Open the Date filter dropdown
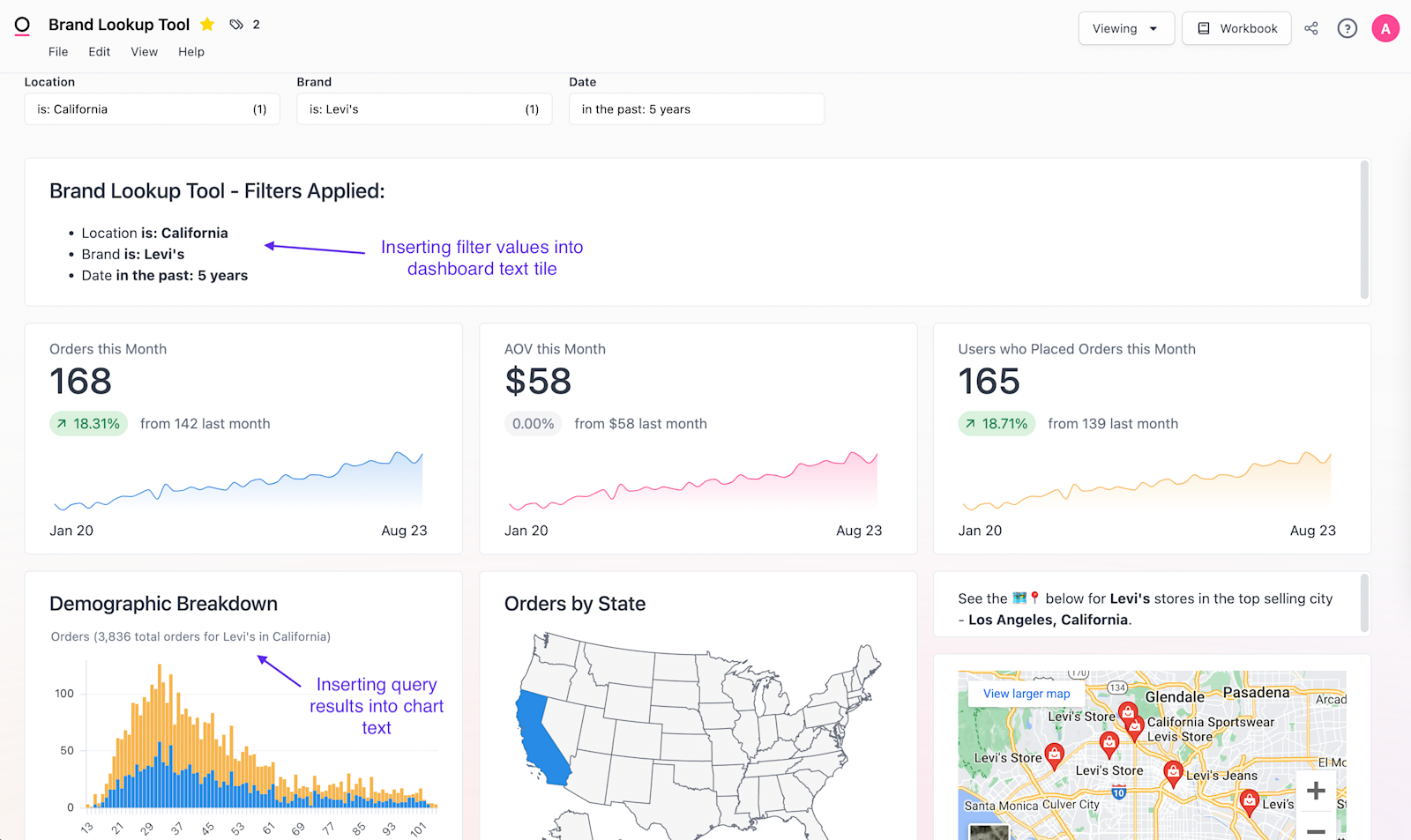 [696, 109]
